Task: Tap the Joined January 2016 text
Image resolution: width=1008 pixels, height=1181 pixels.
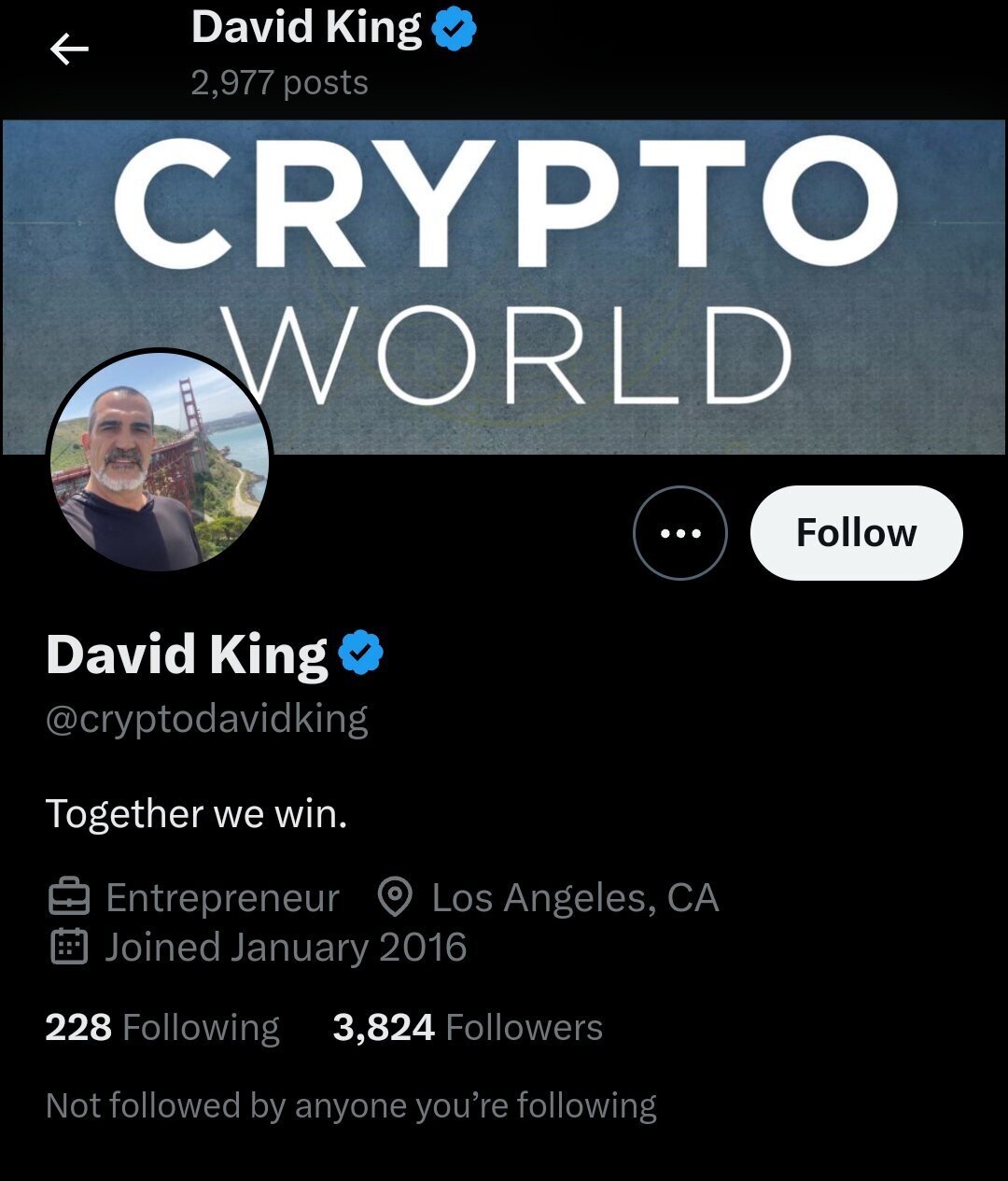Action: [286, 948]
